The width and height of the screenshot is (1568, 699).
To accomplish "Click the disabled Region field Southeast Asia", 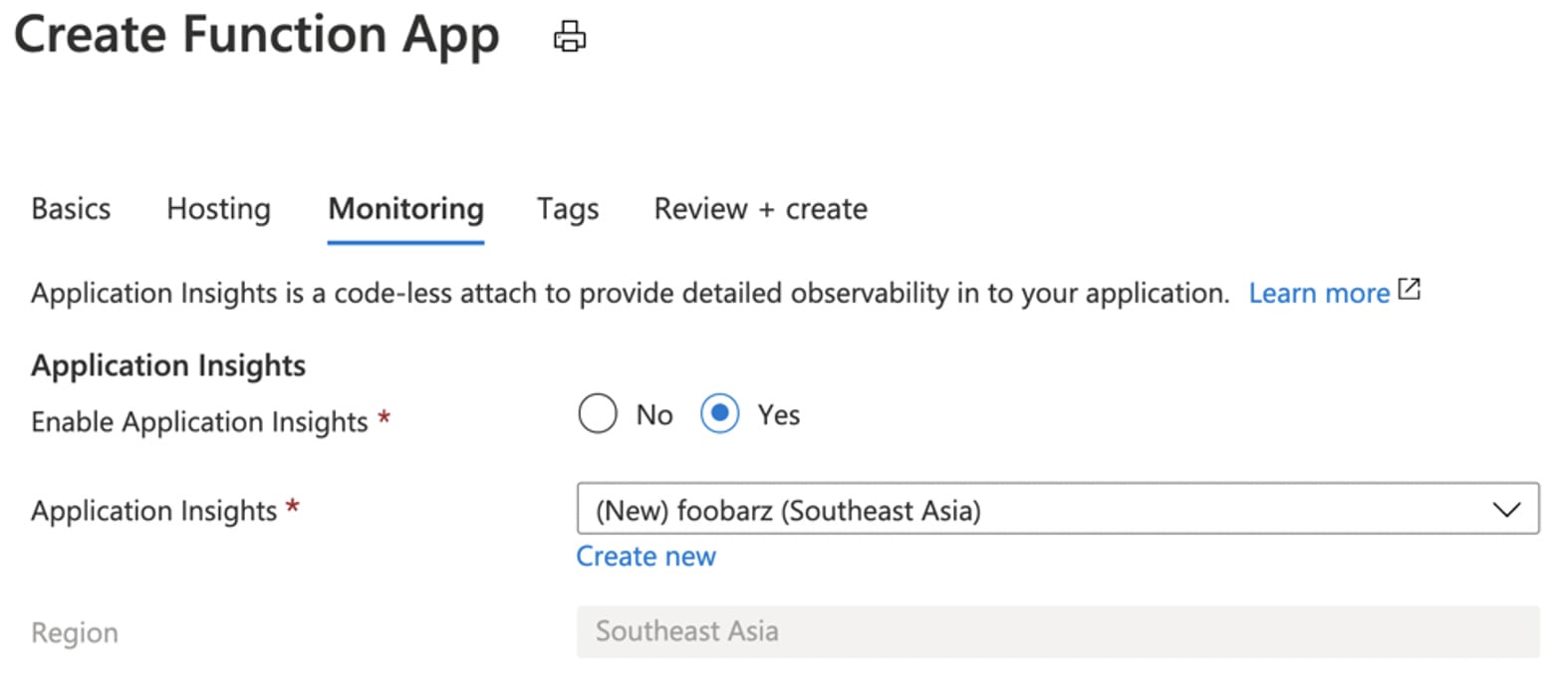I will tap(1058, 631).
